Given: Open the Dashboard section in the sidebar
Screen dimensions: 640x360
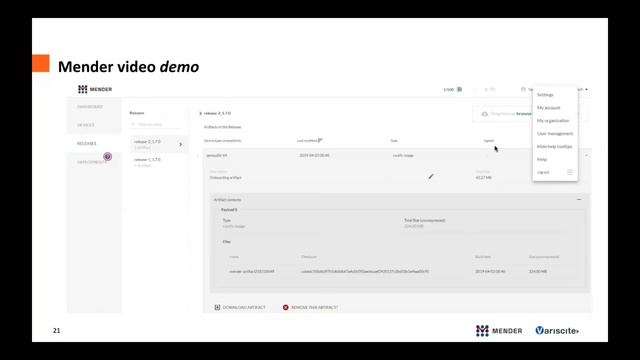Looking at the screenshot, I should tap(90, 107).
